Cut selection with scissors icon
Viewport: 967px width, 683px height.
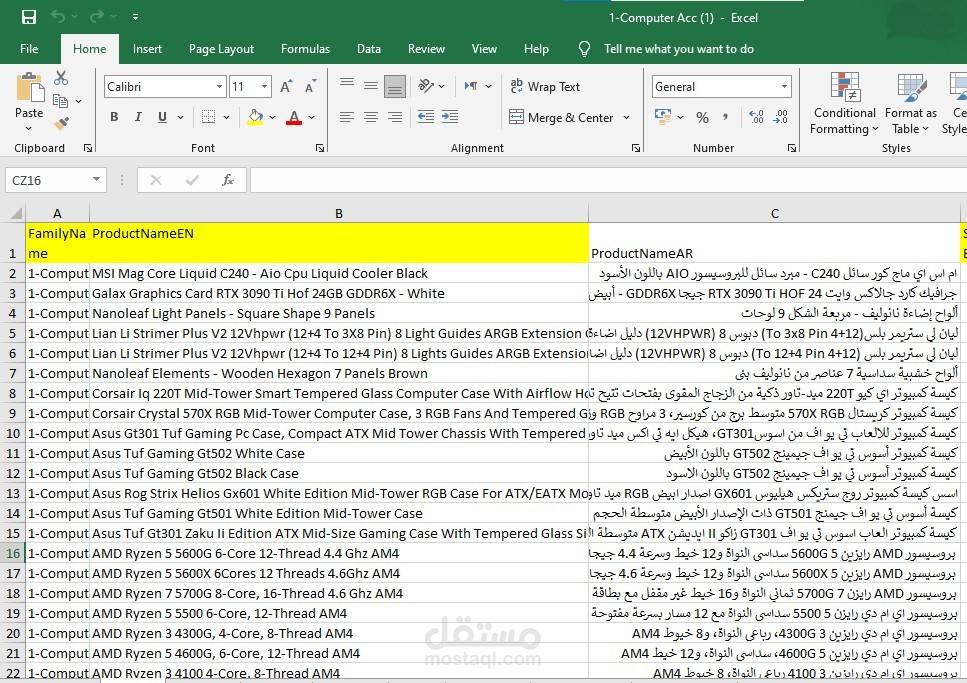(x=60, y=78)
